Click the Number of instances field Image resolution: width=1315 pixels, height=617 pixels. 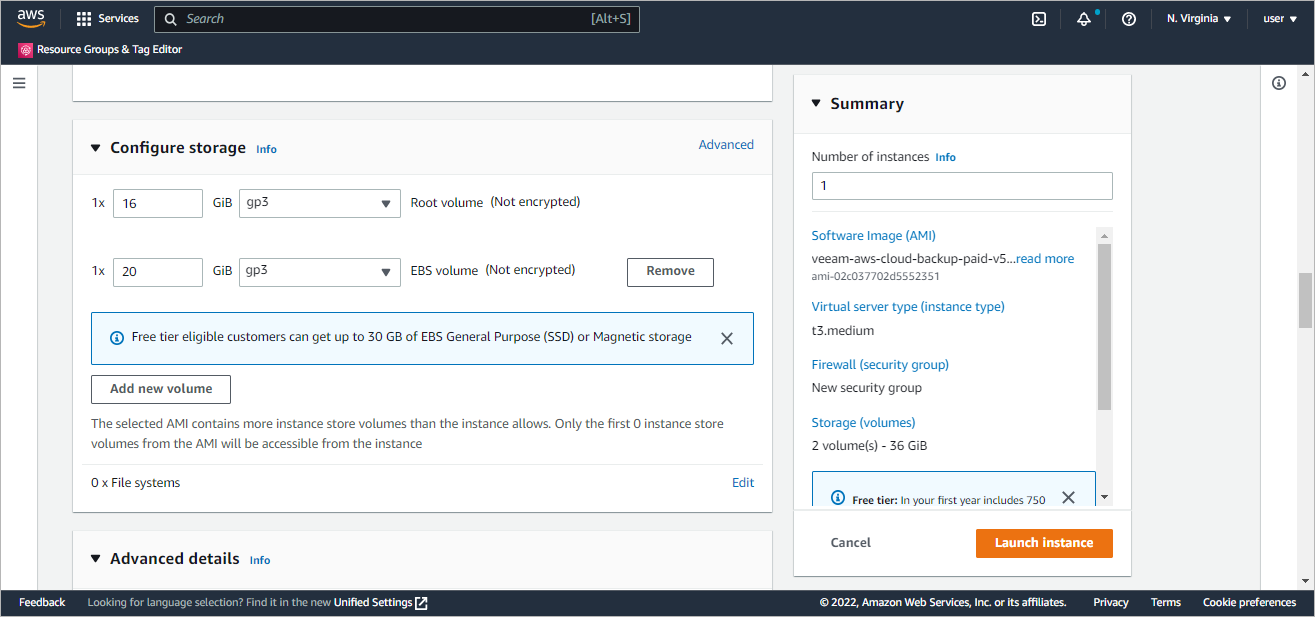click(x=962, y=186)
